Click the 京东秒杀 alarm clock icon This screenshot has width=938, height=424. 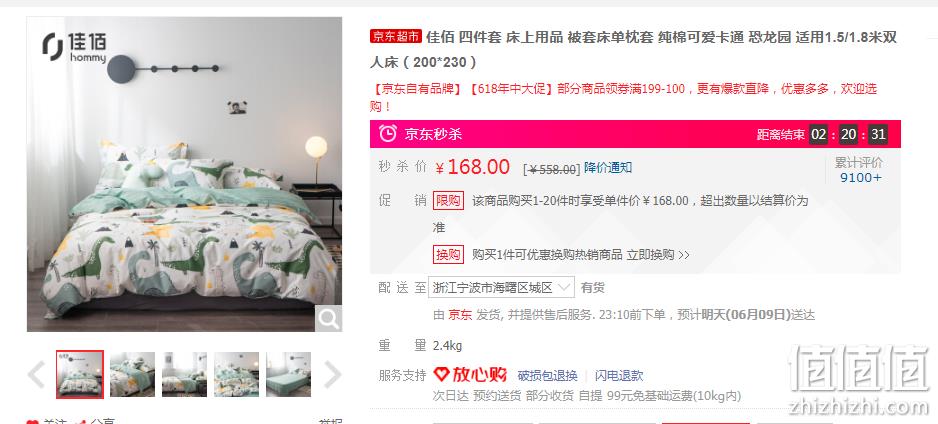coord(388,133)
